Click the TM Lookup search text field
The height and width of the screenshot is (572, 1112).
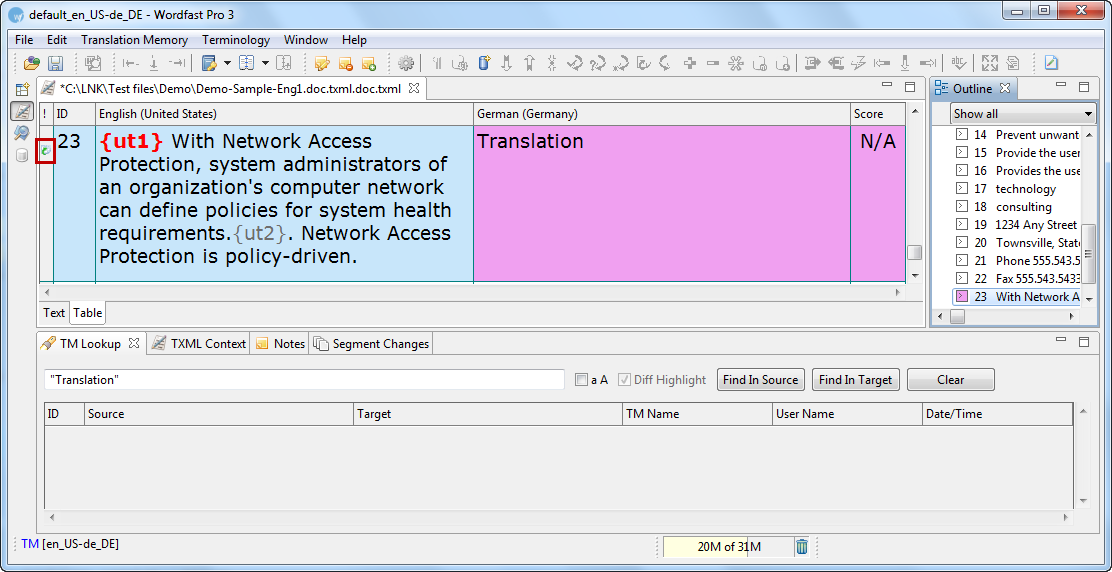[305, 380]
